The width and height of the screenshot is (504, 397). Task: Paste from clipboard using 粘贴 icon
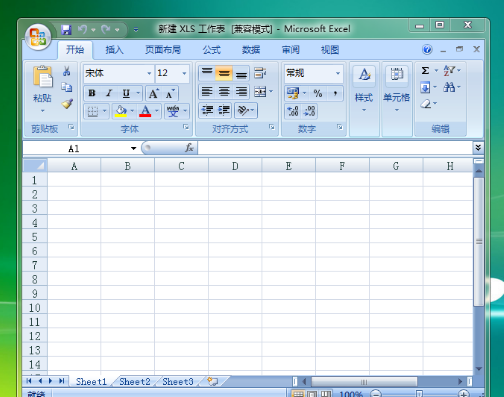[x=42, y=77]
